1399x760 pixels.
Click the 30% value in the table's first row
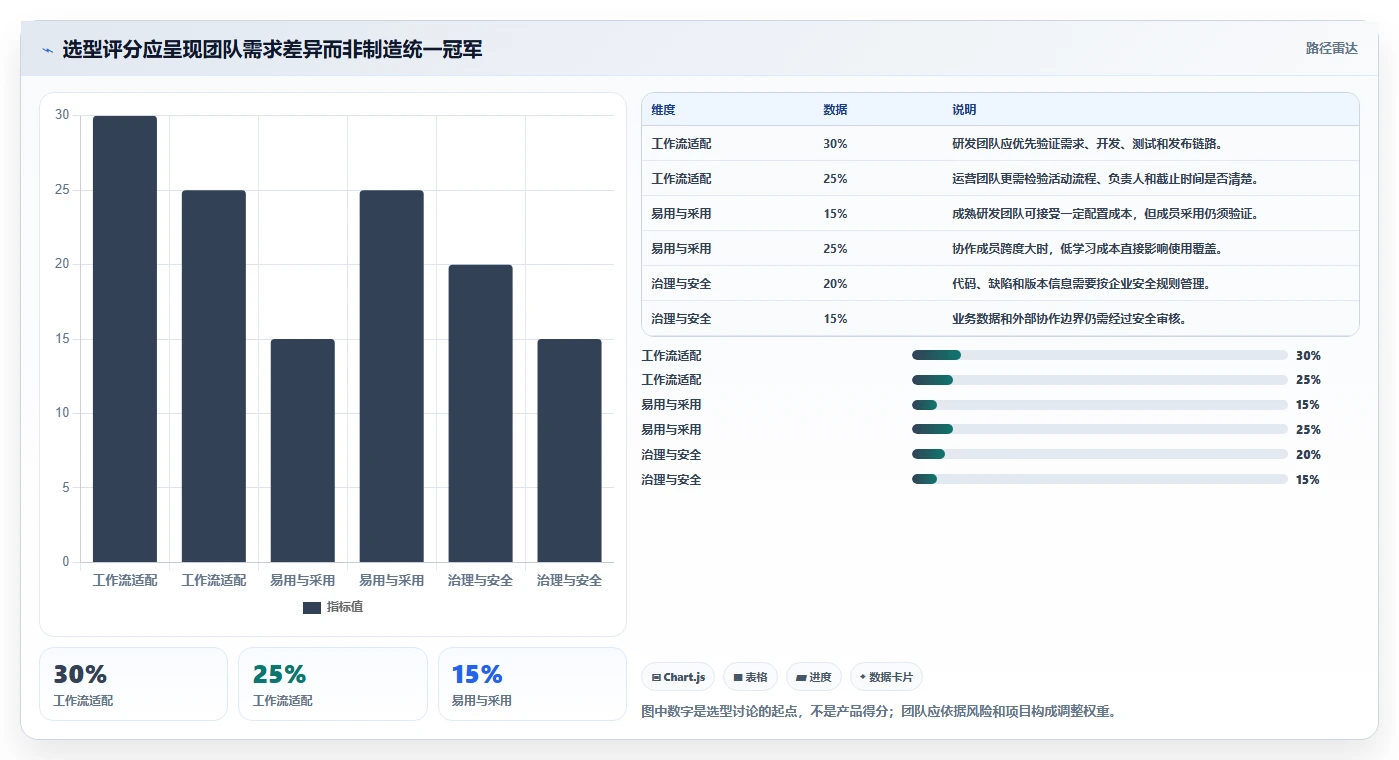(835, 144)
